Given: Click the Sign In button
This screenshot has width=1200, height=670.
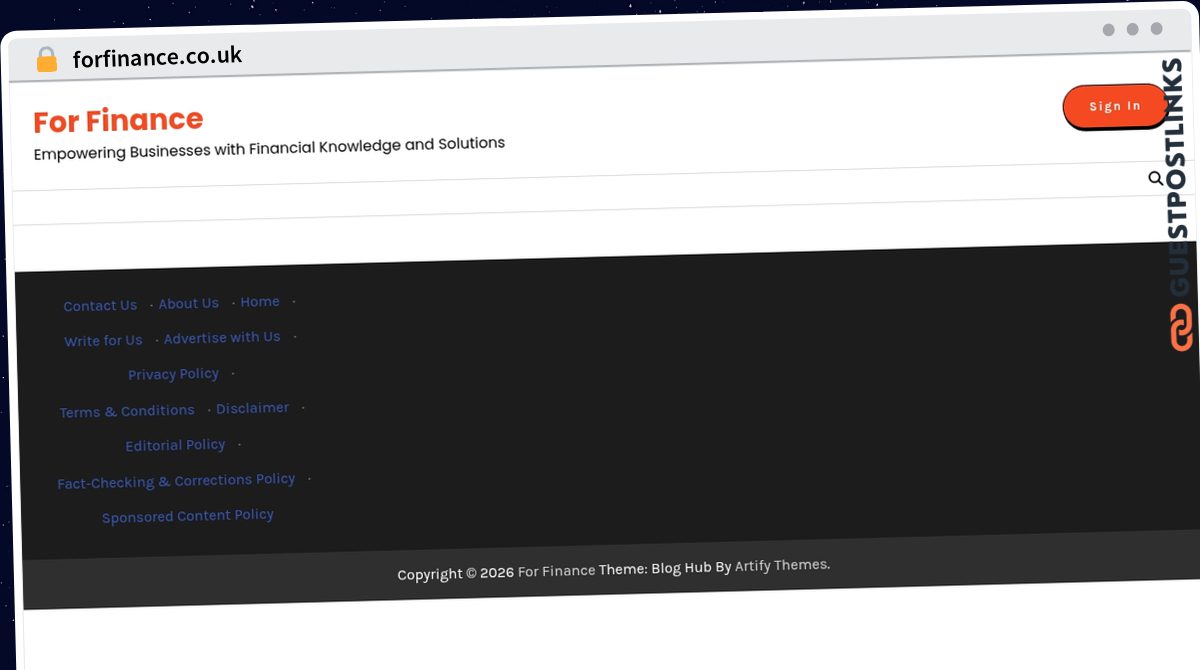Looking at the screenshot, I should (x=1114, y=107).
